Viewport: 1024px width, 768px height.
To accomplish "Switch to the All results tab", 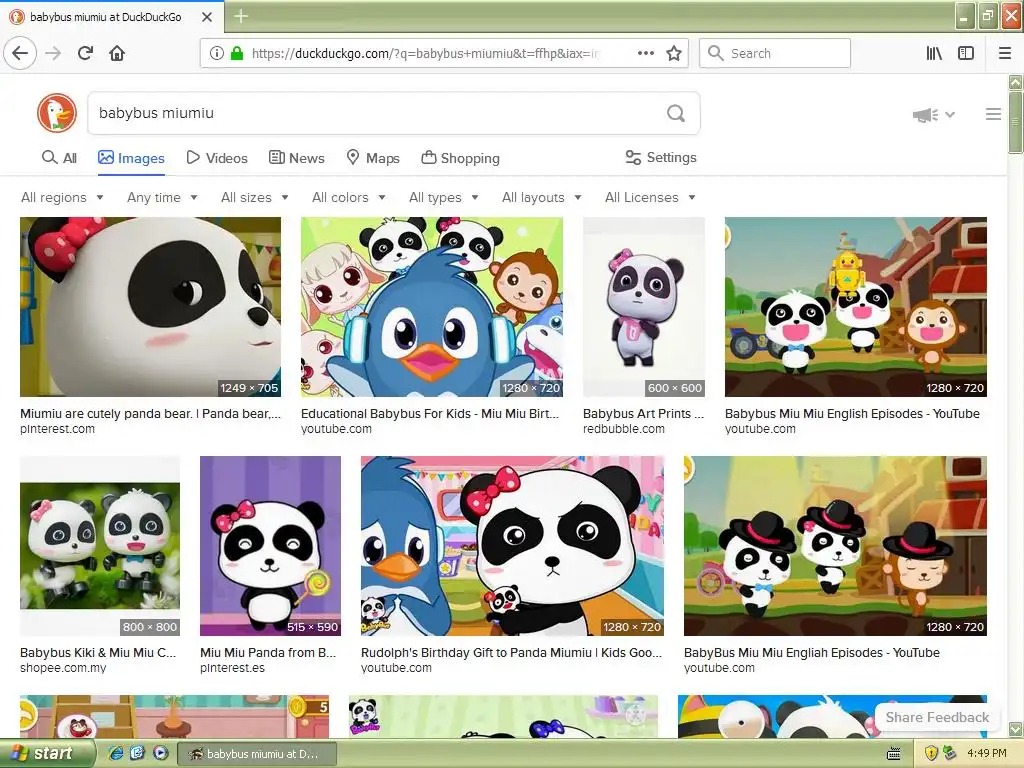I will click(x=59, y=158).
